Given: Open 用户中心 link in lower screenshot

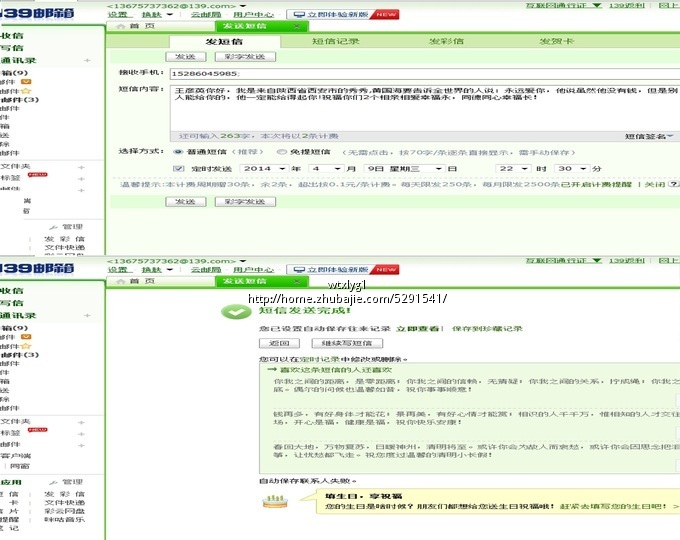Looking at the screenshot, I should point(254,269).
